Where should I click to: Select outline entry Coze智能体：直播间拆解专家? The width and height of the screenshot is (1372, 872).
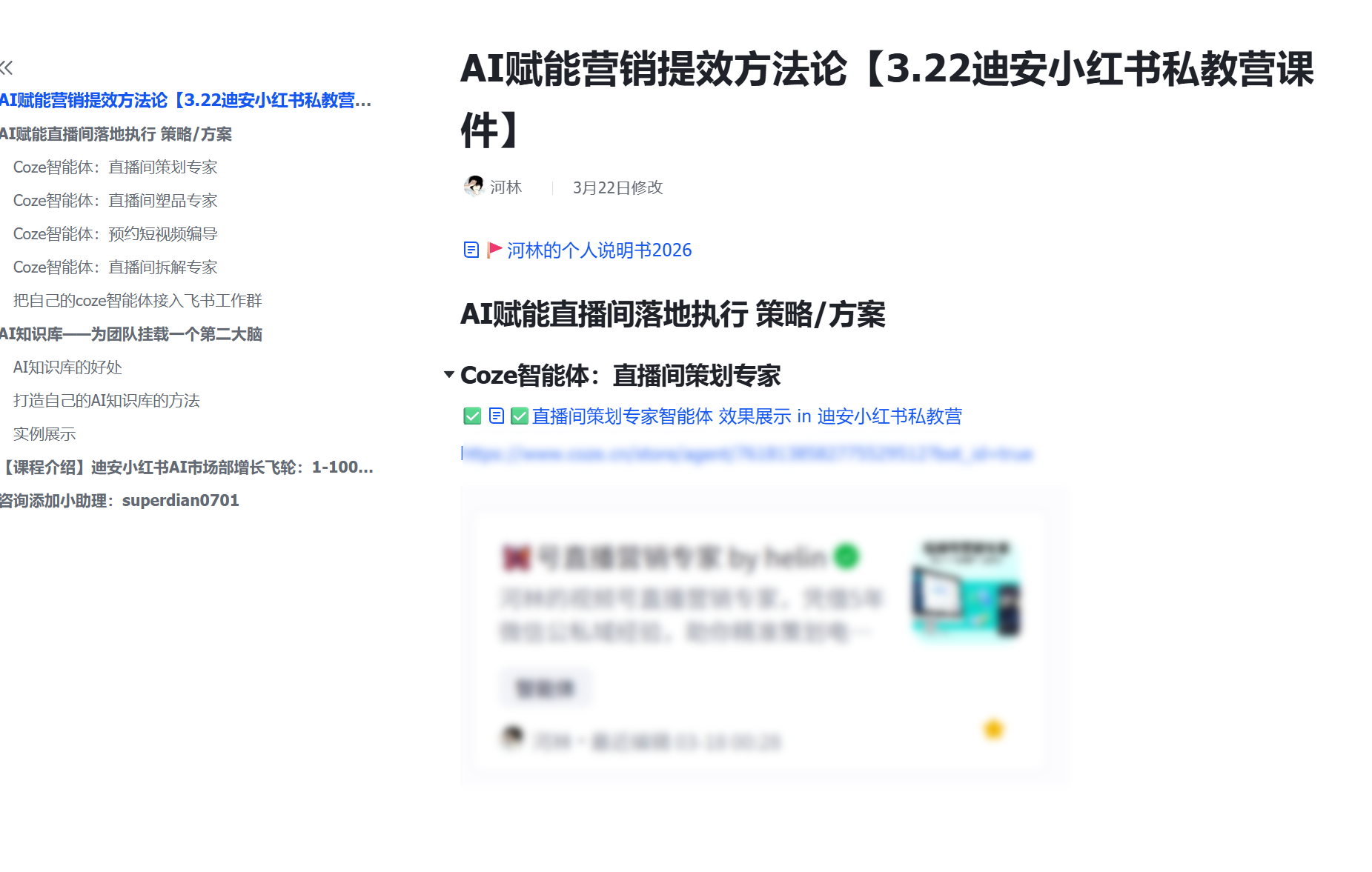pos(116,267)
